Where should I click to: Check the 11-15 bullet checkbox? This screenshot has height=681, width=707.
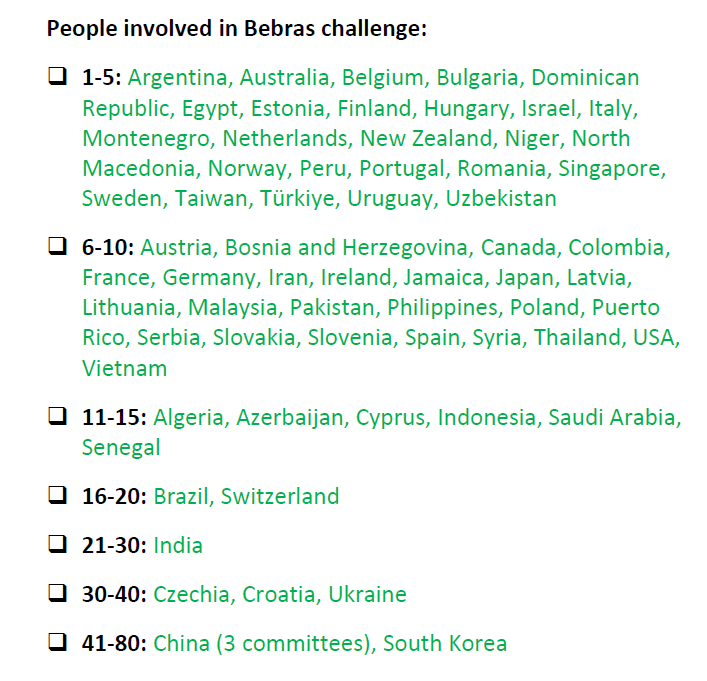click(x=58, y=416)
